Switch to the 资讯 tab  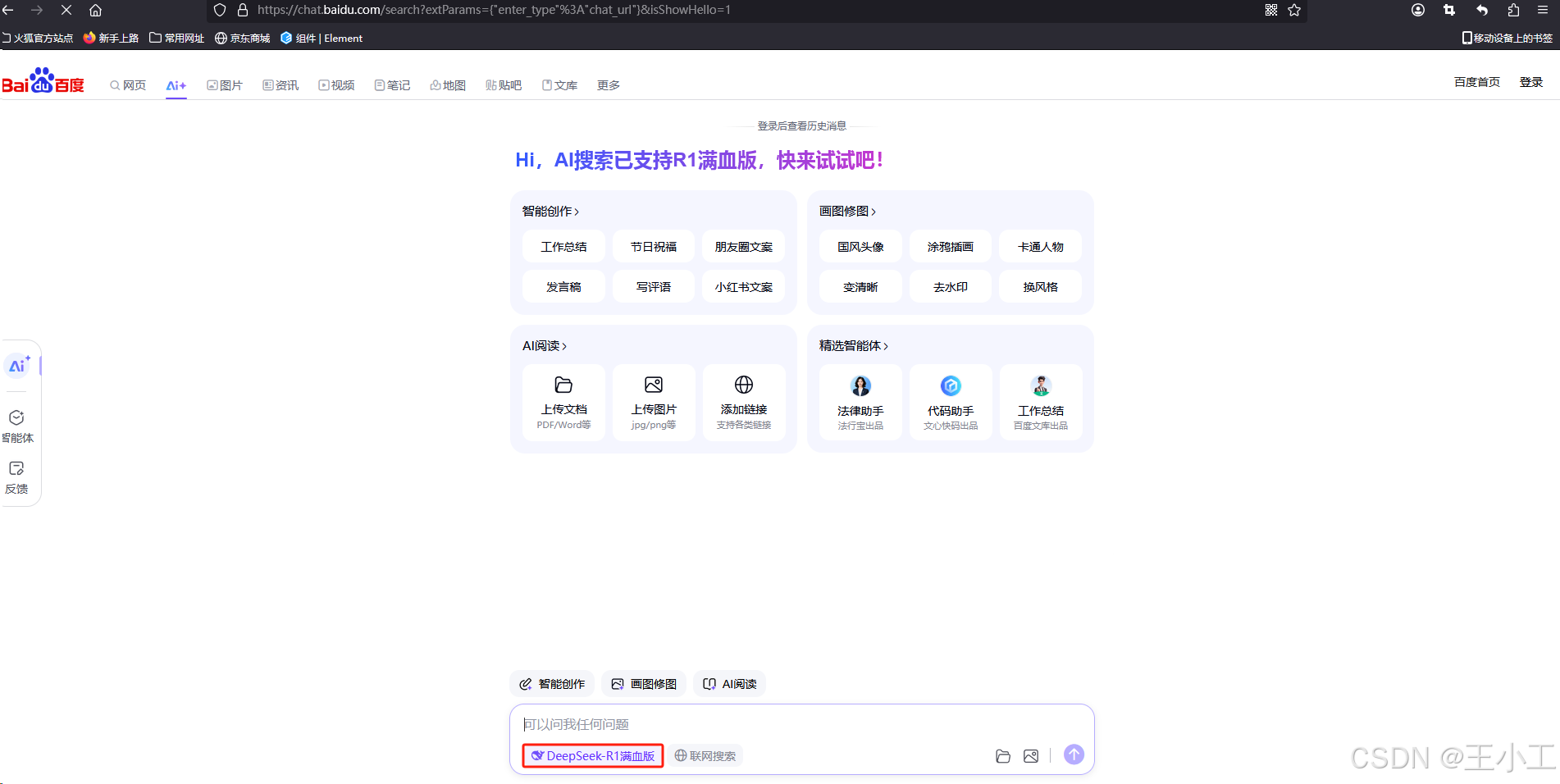click(x=281, y=85)
